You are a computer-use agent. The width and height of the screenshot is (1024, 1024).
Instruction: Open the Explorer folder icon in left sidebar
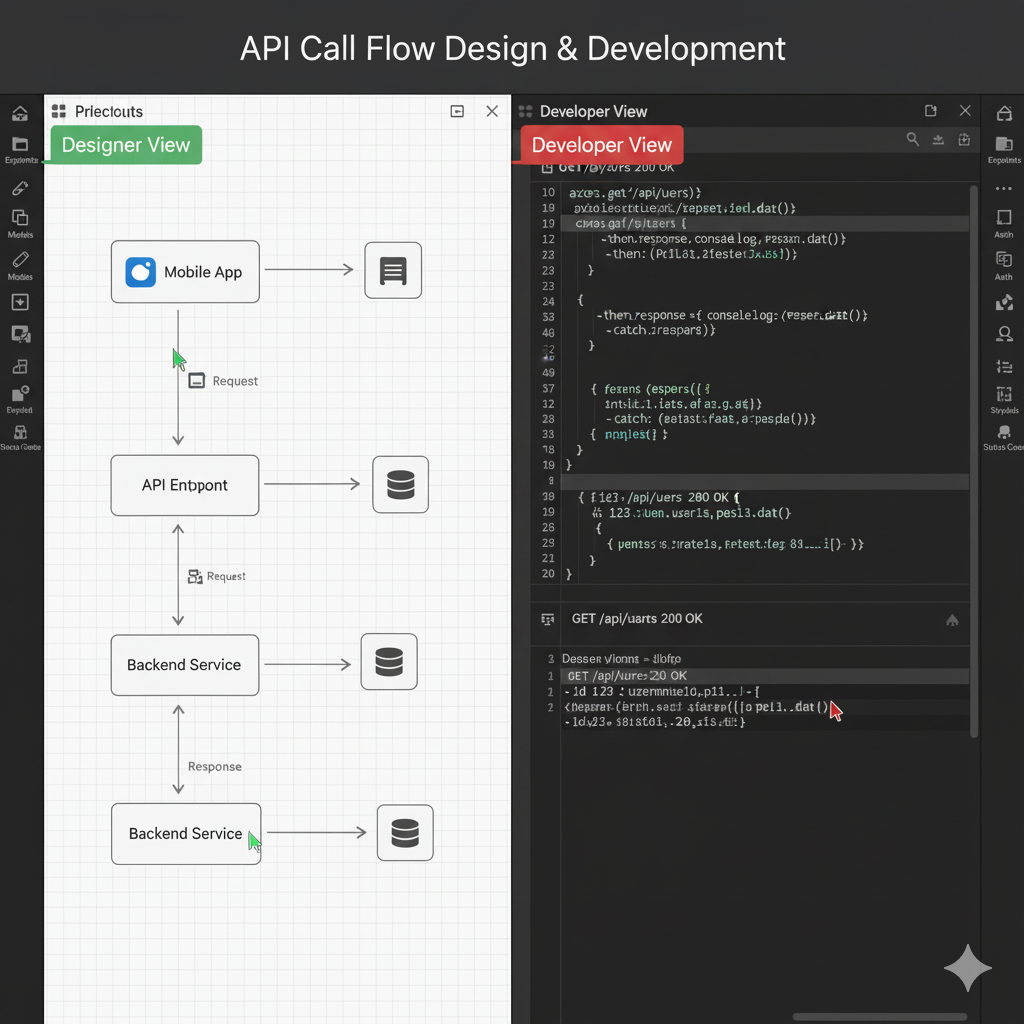coord(20,145)
